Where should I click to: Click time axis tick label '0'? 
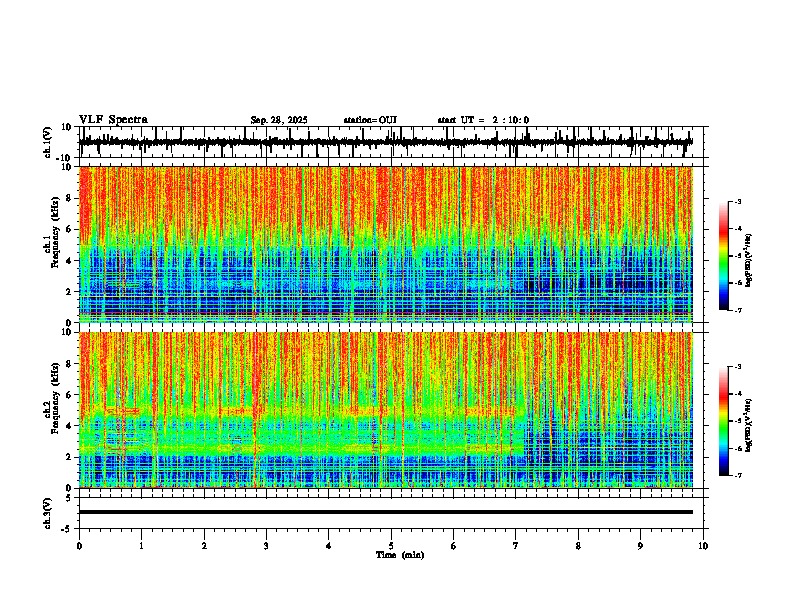click(x=79, y=545)
